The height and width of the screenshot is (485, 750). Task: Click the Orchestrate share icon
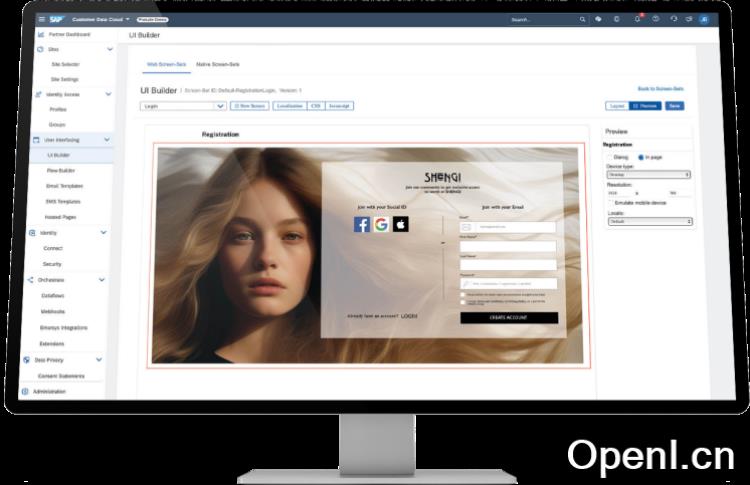pos(30,280)
